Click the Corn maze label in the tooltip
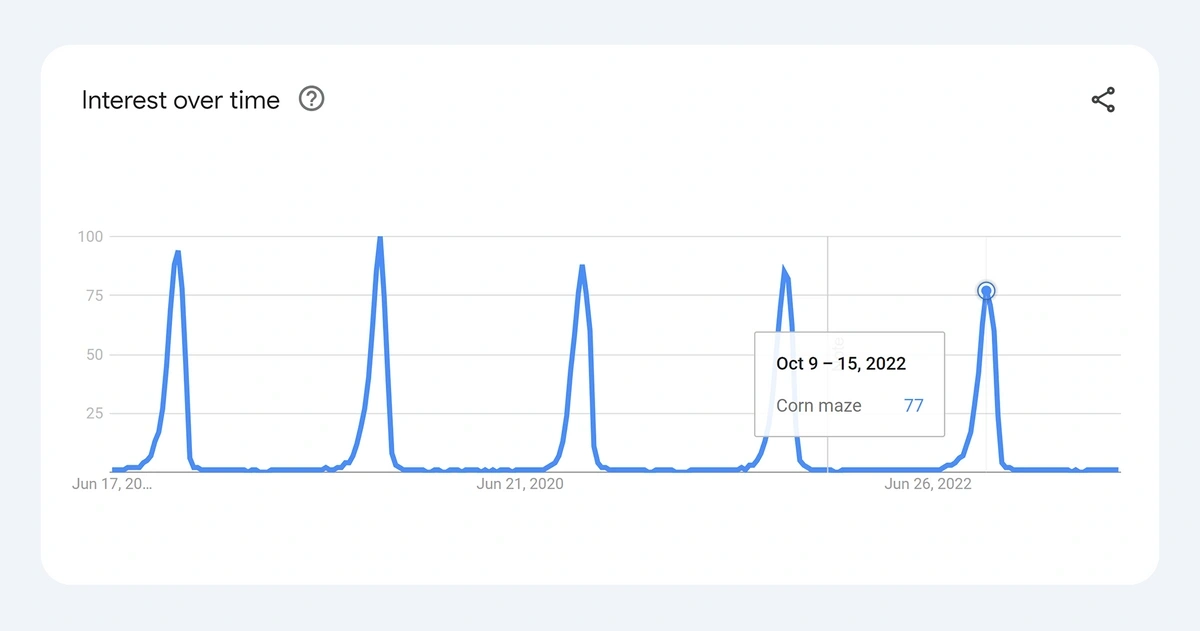The image size is (1200, 631). coord(819,406)
